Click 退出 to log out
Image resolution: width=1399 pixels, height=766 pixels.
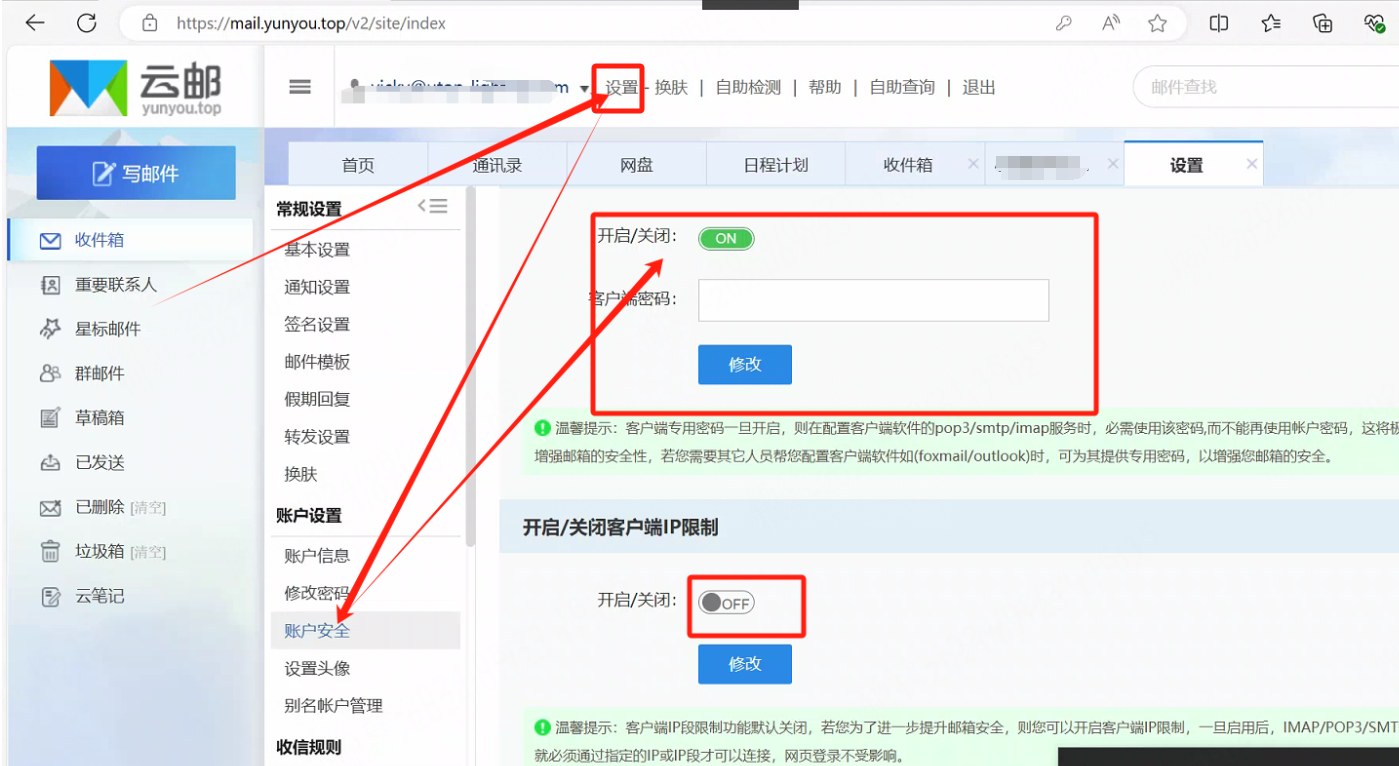coord(979,87)
